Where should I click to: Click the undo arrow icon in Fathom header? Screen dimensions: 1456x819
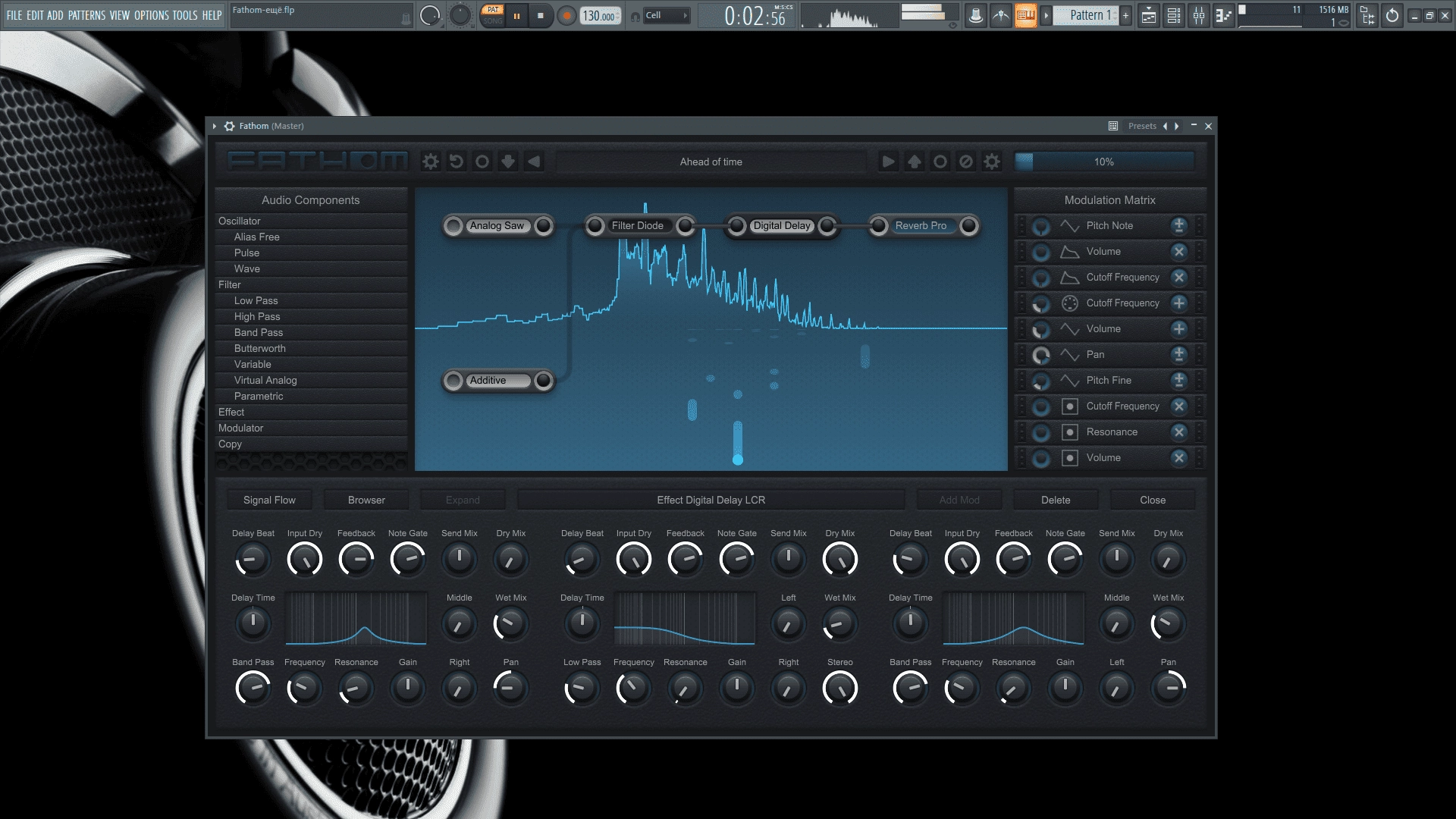coord(457,162)
